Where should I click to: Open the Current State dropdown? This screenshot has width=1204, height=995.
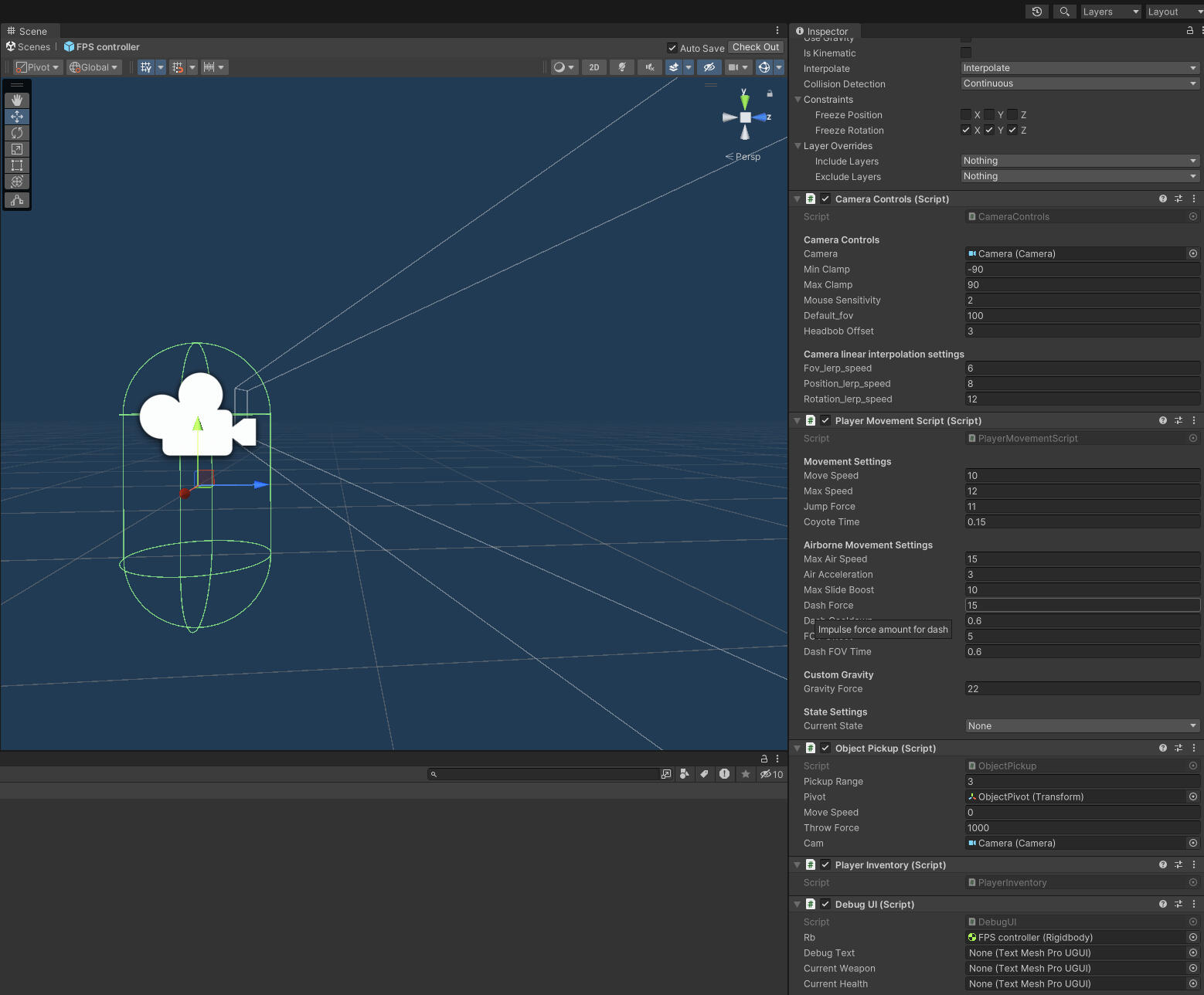pyautogui.click(x=1081, y=726)
